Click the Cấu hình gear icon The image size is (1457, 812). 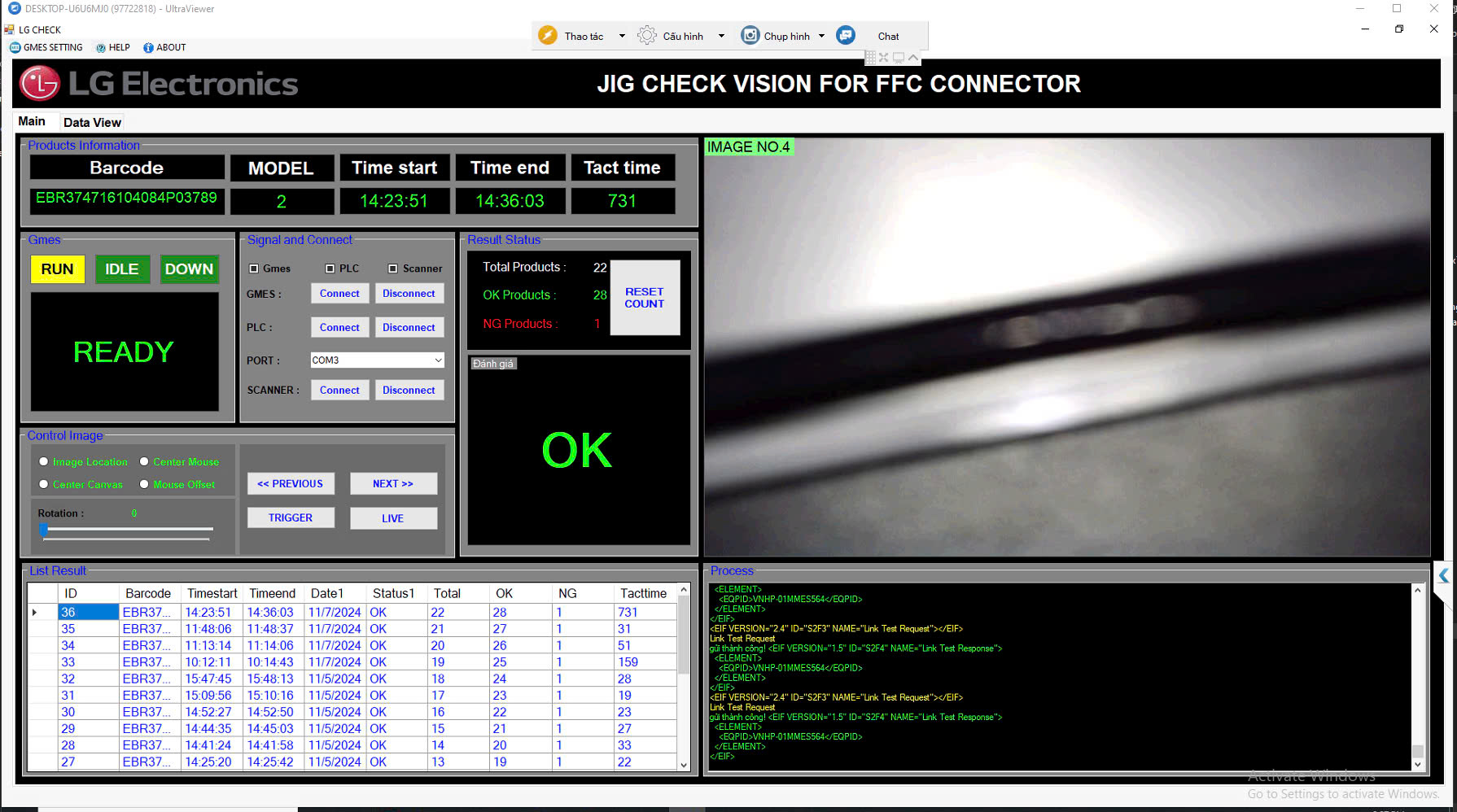(647, 36)
